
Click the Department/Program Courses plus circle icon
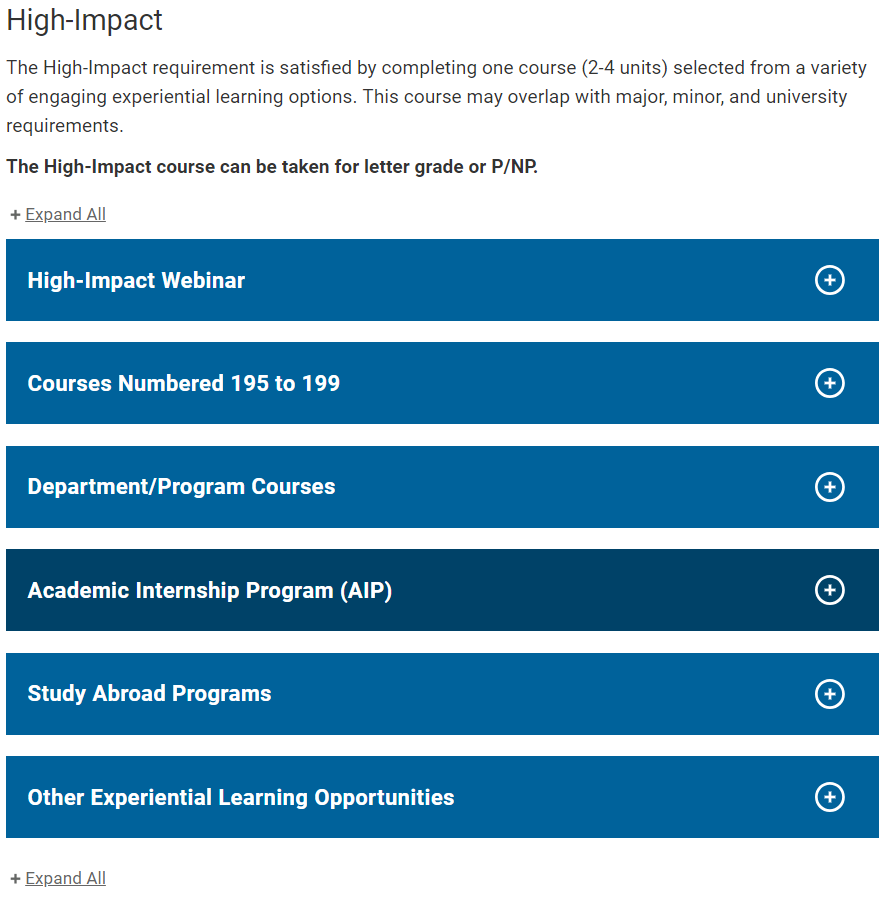(829, 487)
